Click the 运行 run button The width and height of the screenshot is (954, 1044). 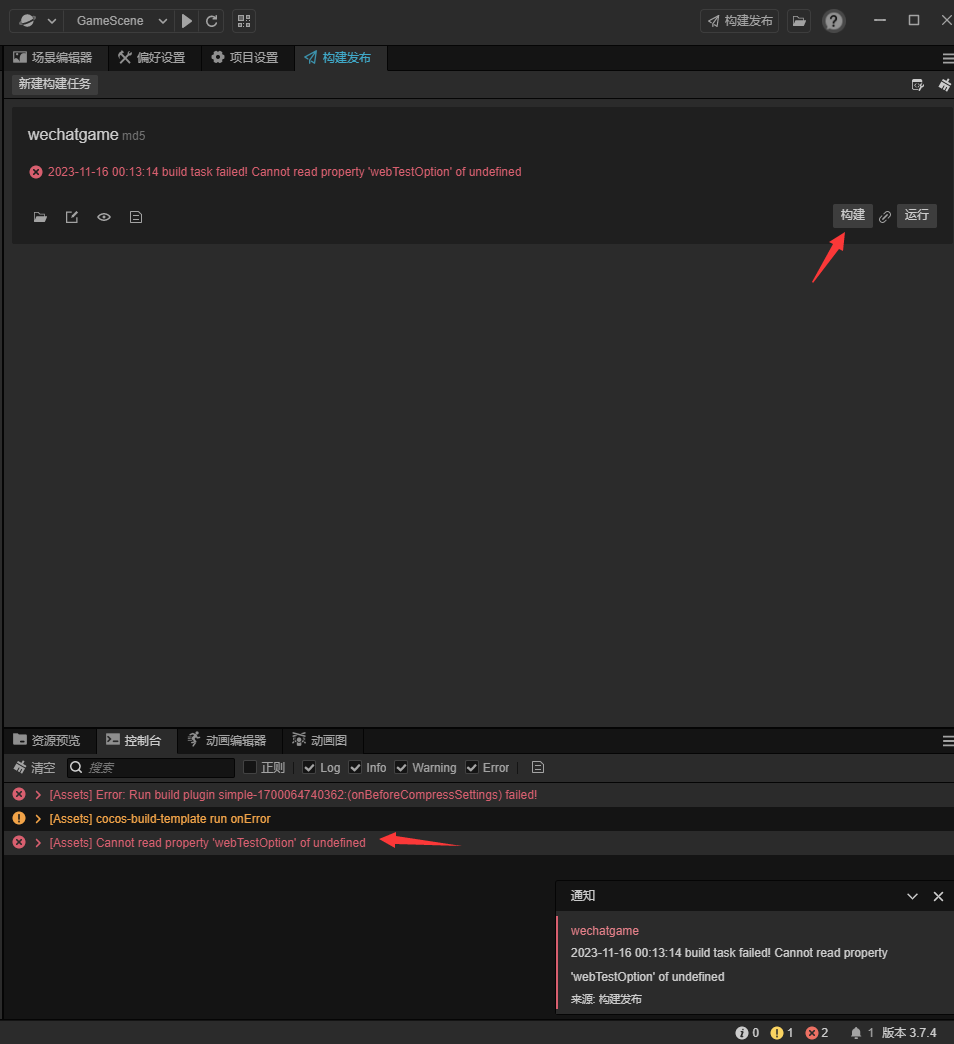coord(916,215)
